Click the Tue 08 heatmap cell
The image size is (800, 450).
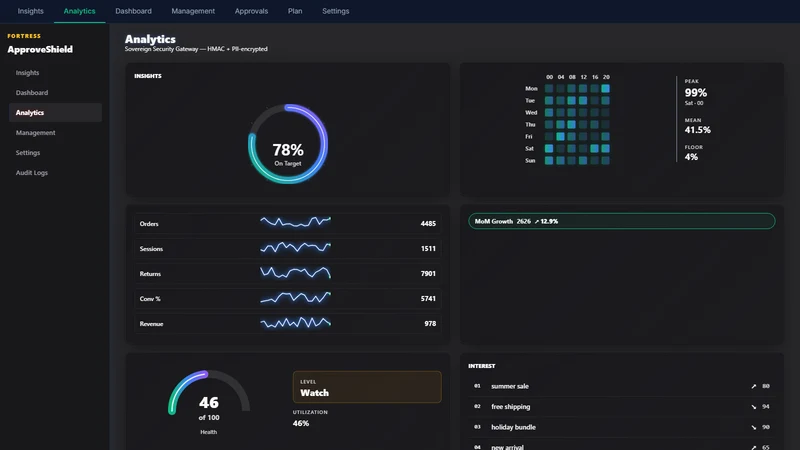point(571,101)
